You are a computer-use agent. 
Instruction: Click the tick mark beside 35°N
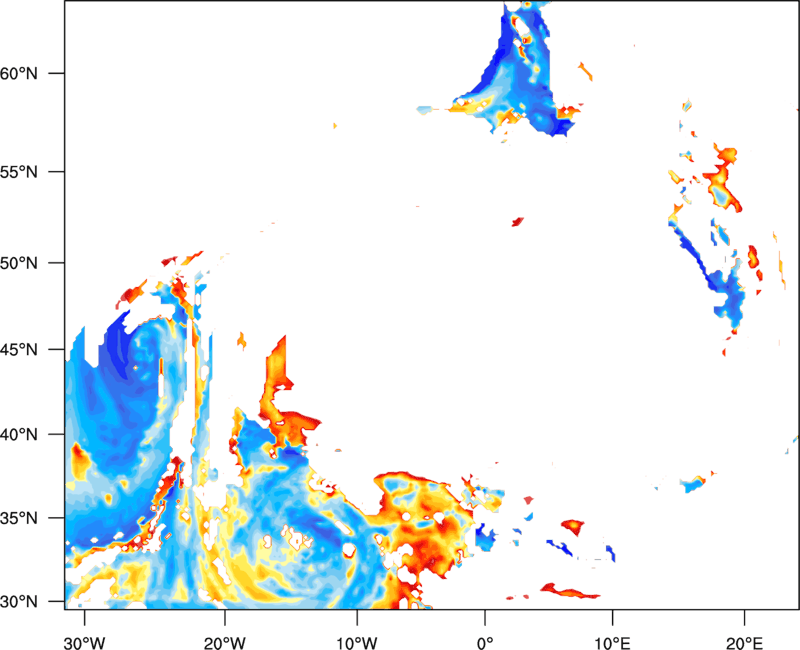tap(57, 518)
